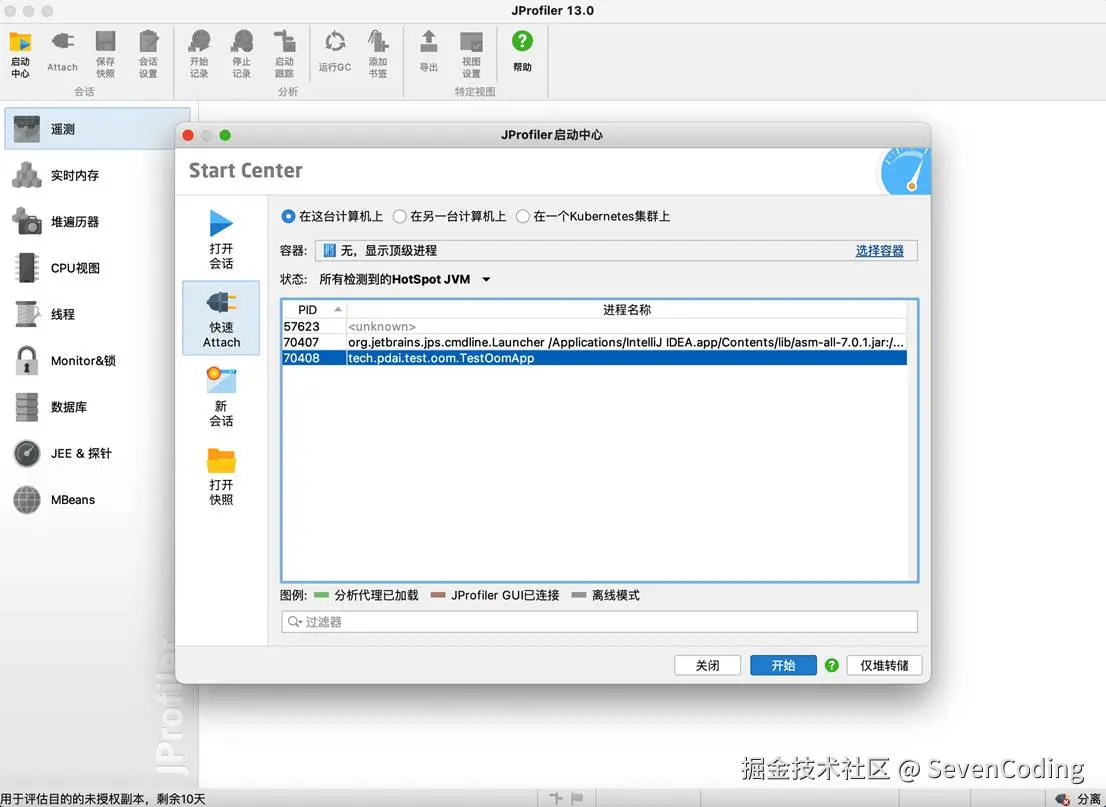This screenshot has width=1106, height=807.
Task: Click the flag icon in status bar
Action: pyautogui.click(x=577, y=799)
